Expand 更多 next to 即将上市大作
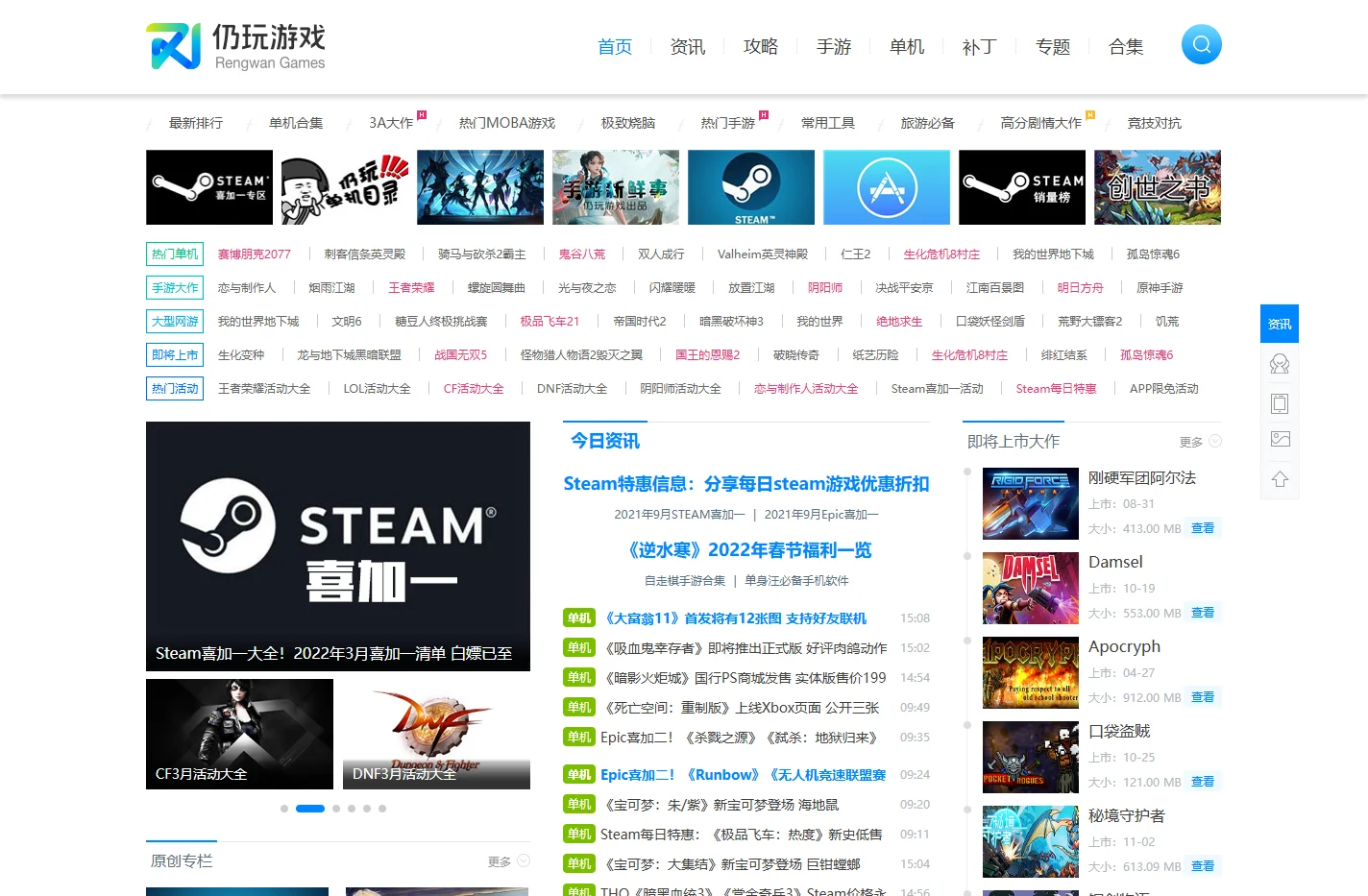Viewport: 1368px width, 896px height. click(1200, 442)
